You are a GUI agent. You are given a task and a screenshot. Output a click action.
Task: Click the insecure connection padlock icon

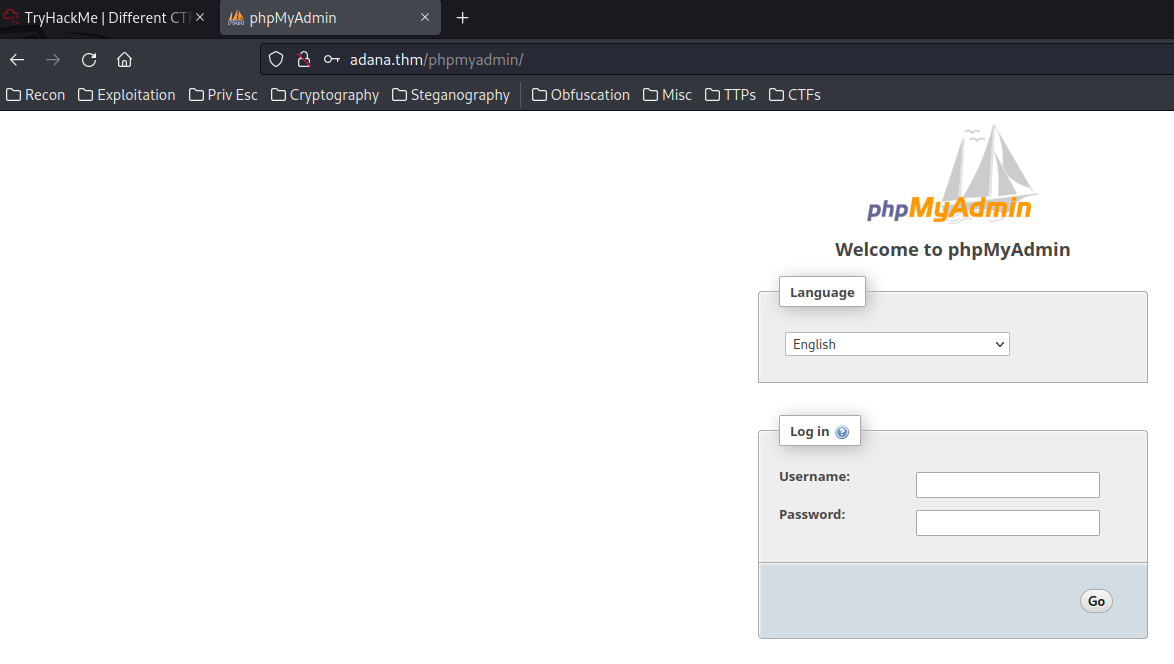point(304,59)
